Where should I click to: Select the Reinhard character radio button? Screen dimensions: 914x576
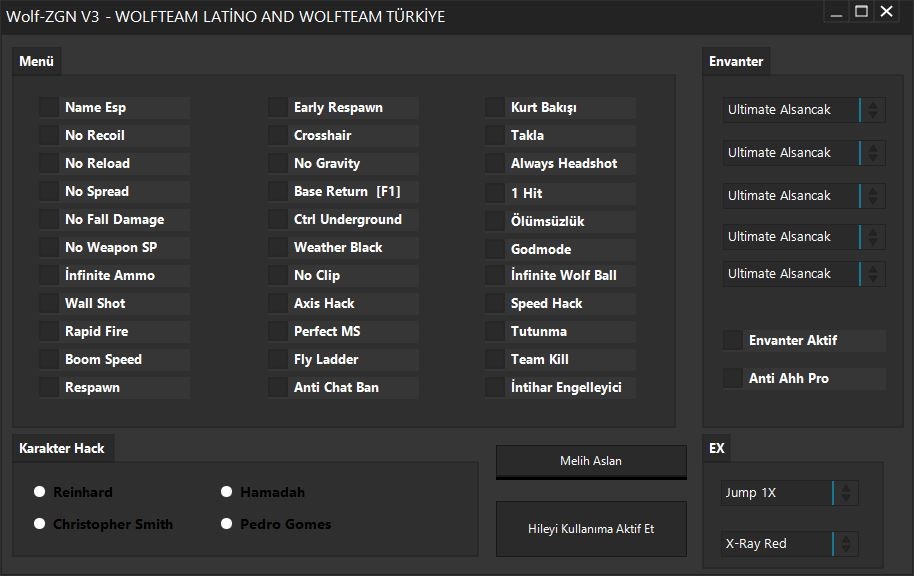(40, 491)
